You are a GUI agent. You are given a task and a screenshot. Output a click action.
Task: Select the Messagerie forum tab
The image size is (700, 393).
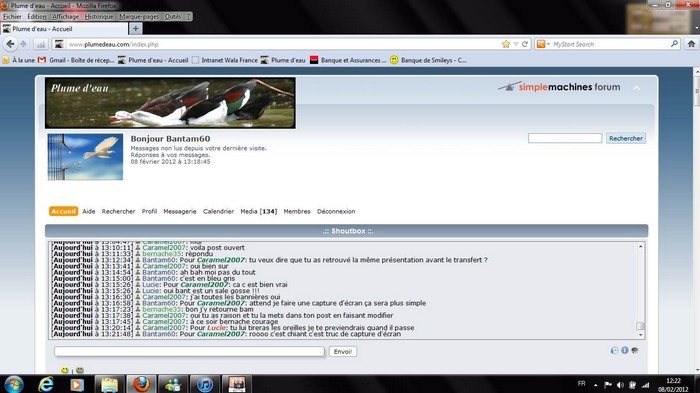(179, 211)
